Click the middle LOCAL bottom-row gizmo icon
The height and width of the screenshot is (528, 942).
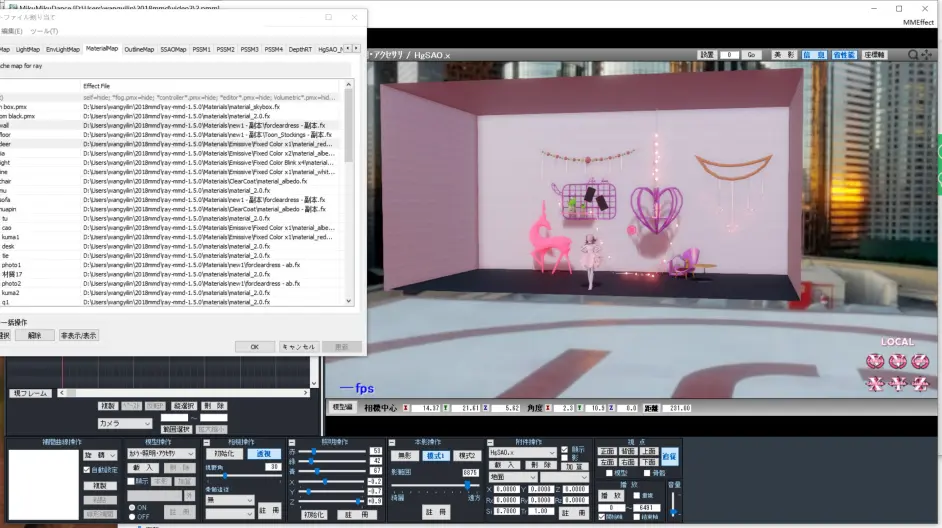(898, 383)
